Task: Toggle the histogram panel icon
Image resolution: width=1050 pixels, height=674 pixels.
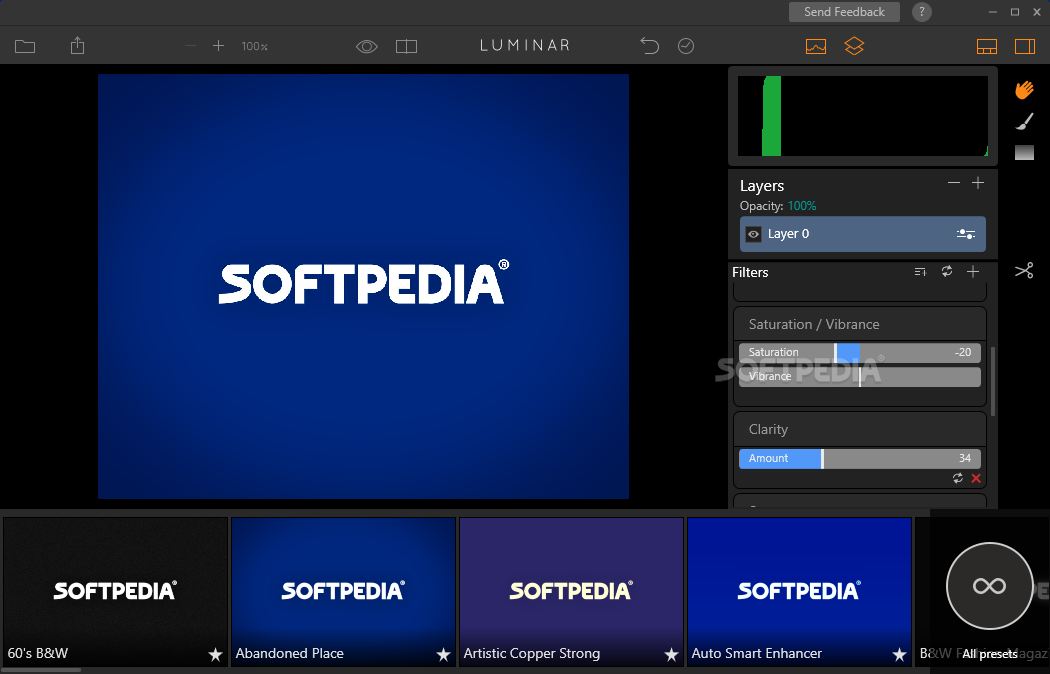Action: (816, 46)
